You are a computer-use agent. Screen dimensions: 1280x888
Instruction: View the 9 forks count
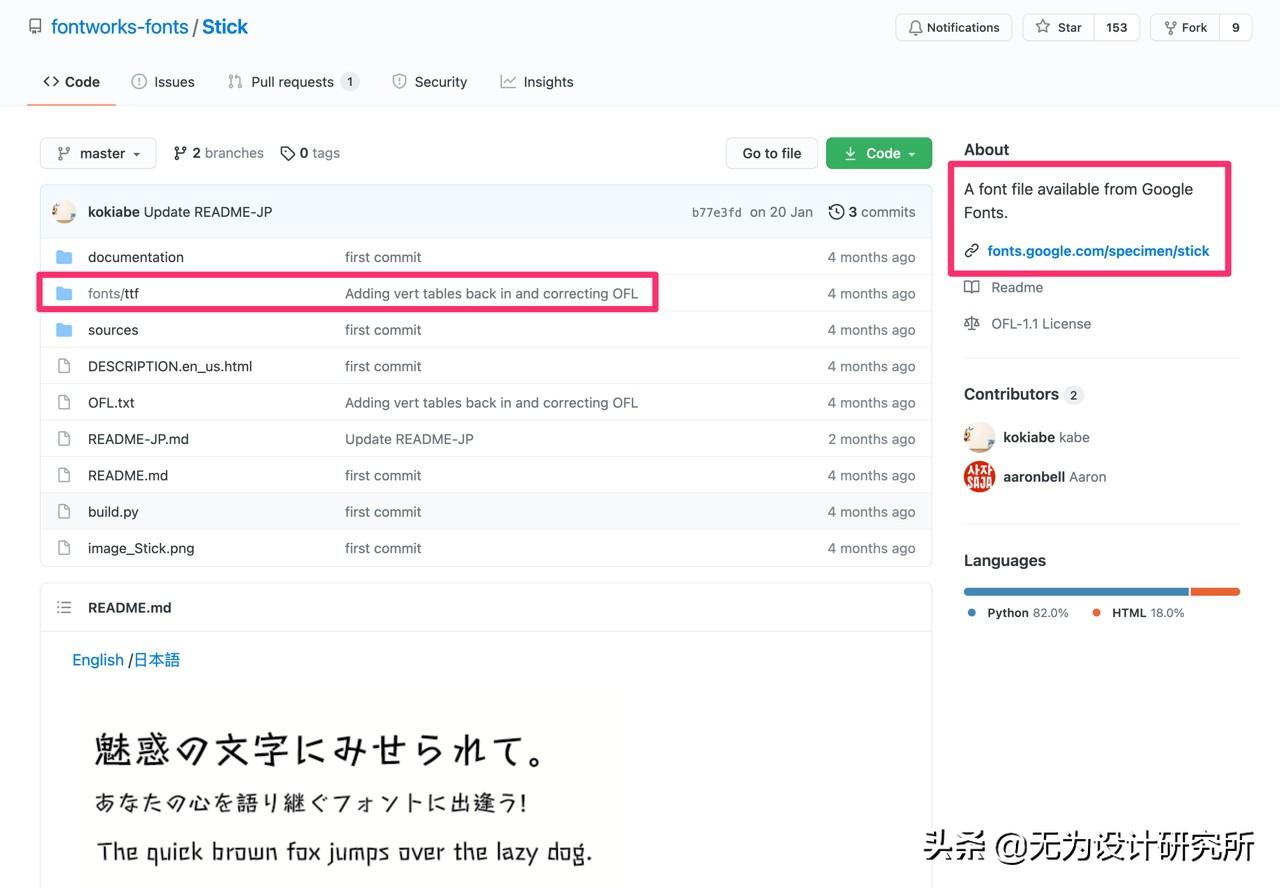(1236, 27)
